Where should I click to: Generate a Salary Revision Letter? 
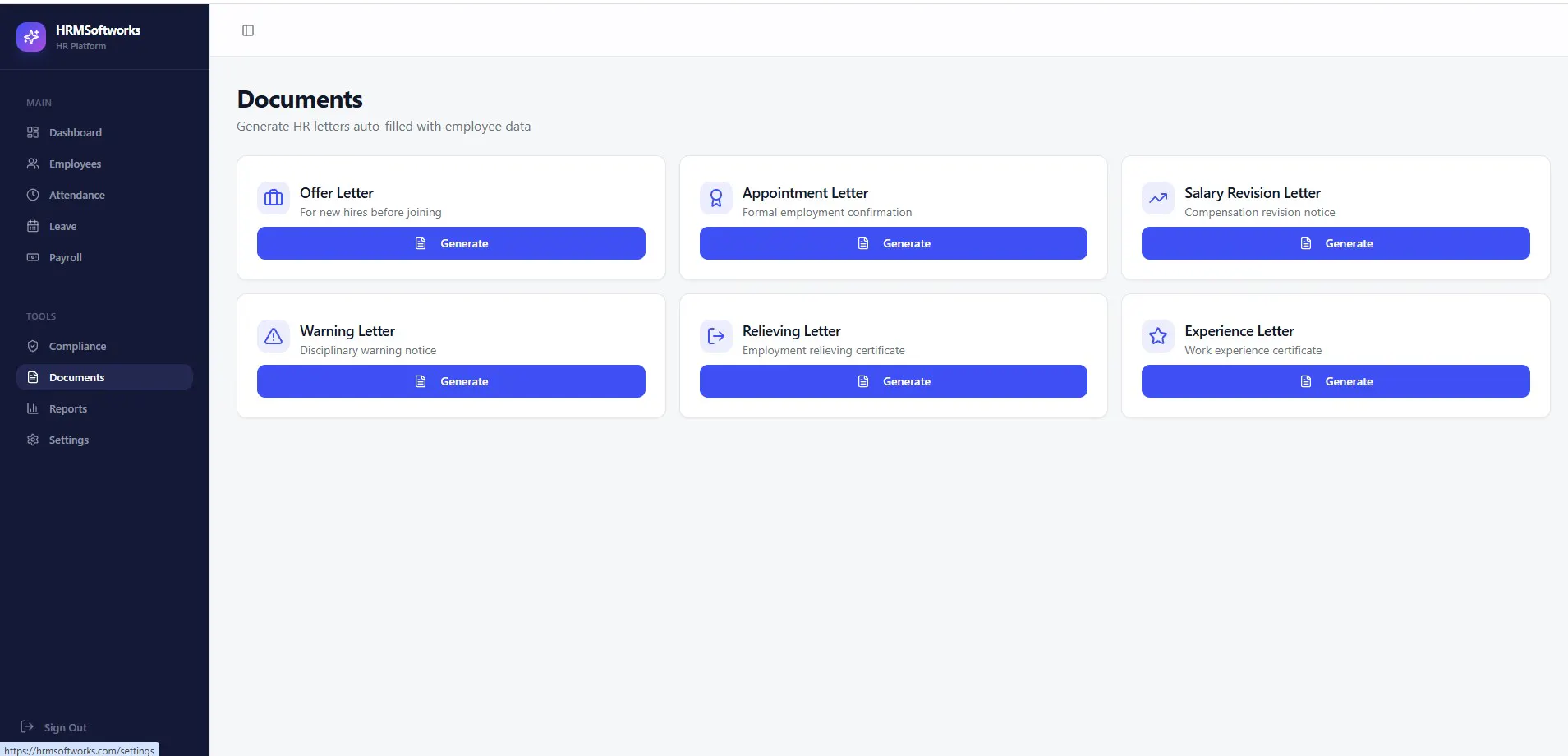point(1336,243)
